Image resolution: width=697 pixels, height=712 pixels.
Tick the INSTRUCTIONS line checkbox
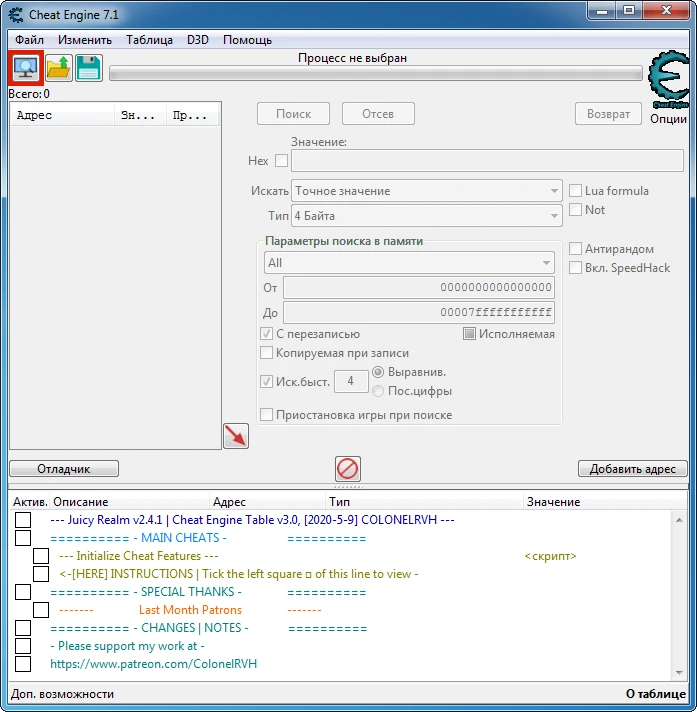[41, 574]
